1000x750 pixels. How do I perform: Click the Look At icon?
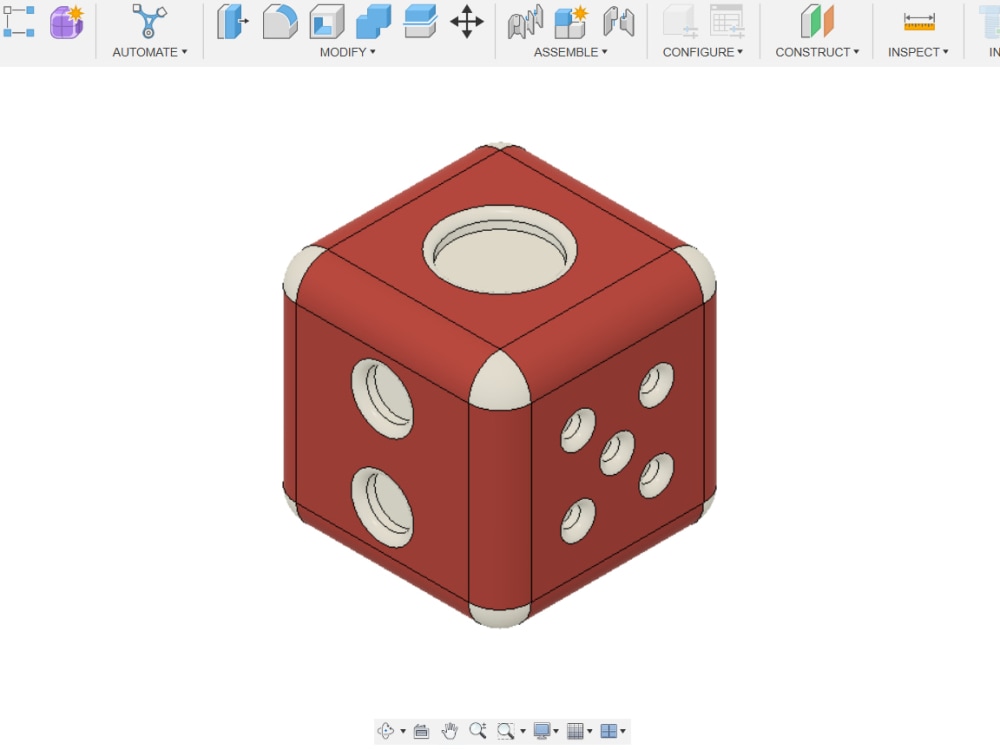tap(421, 731)
